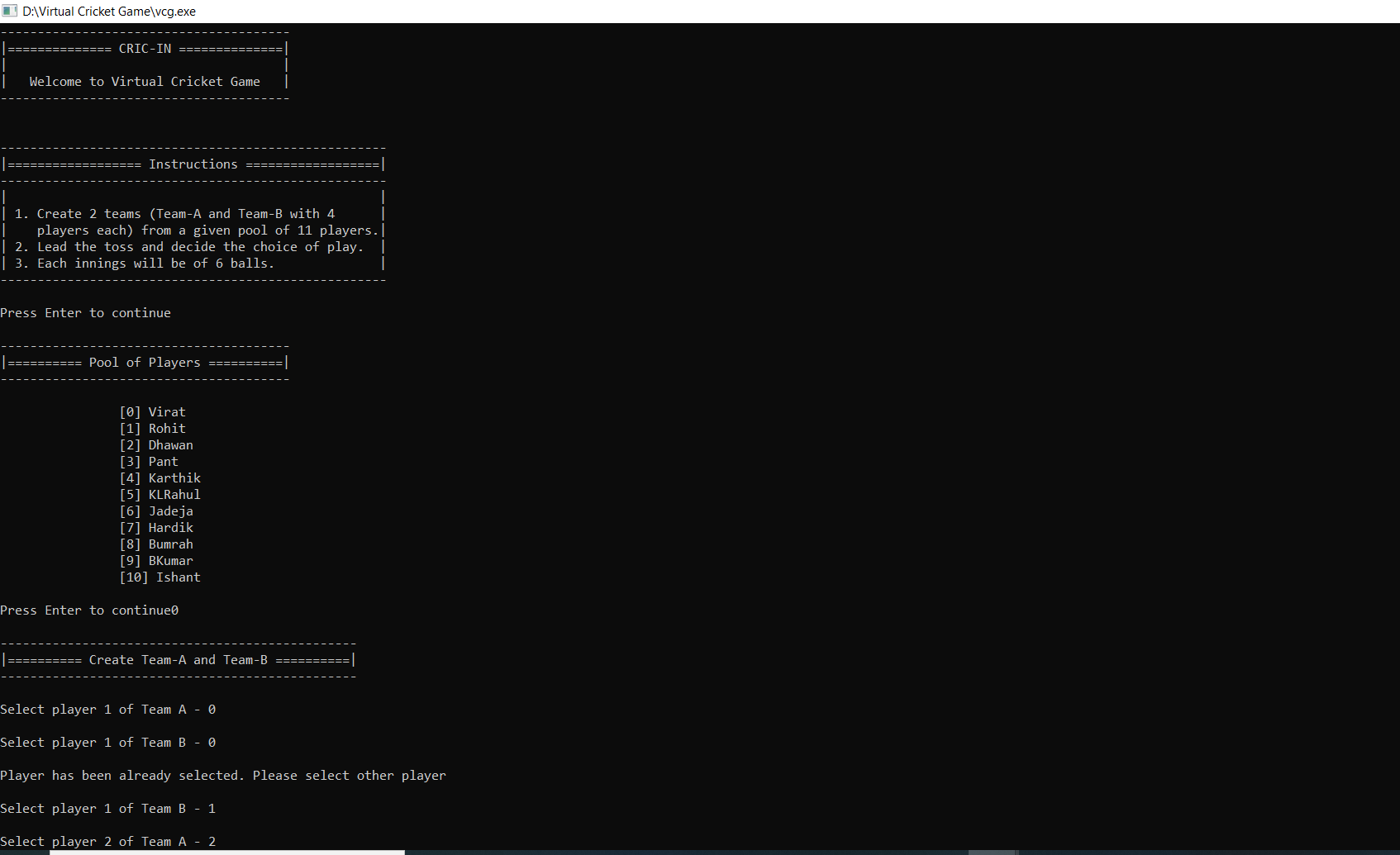
Task: Click the "Pool of Players" header
Action: 145,362
